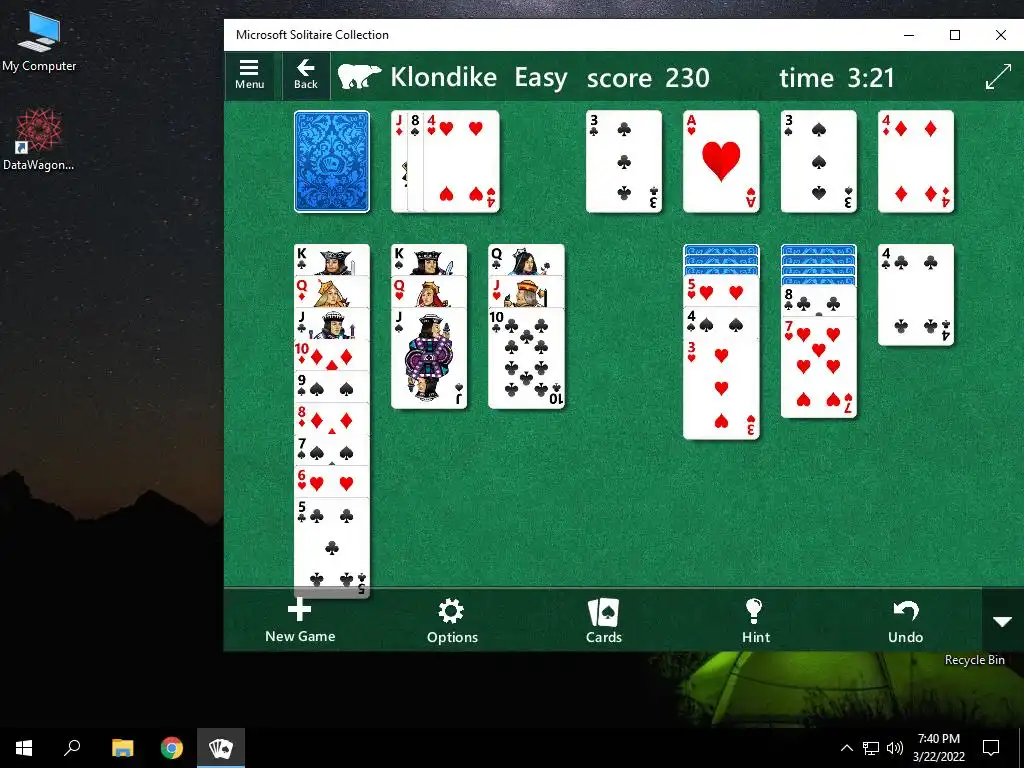Select the 8 of diamonds in first column

[x=332, y=419]
